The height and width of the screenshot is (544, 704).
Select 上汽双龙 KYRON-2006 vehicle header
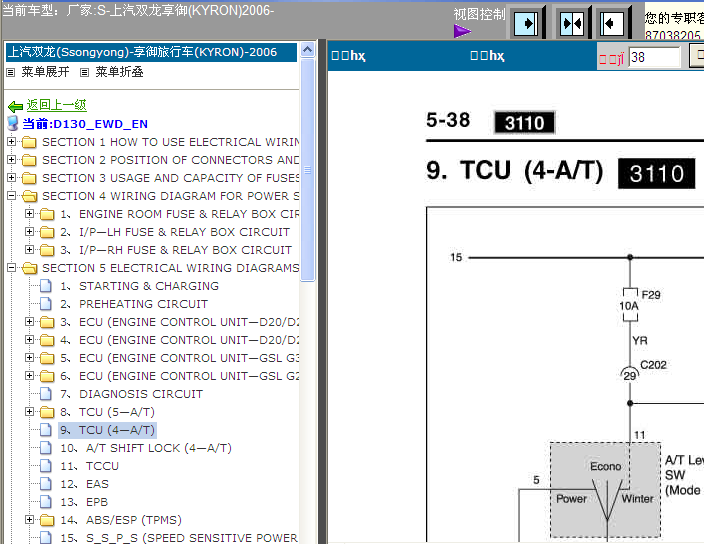point(151,52)
